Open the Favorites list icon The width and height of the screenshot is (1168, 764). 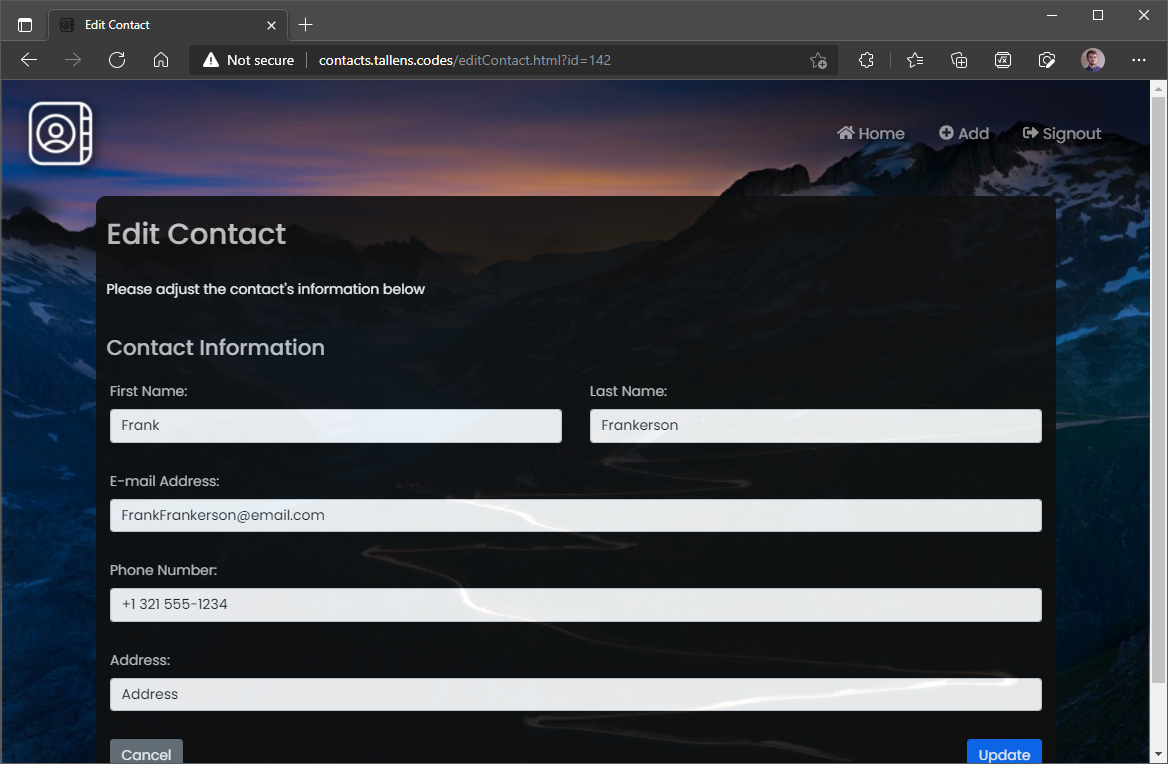[x=914, y=60]
